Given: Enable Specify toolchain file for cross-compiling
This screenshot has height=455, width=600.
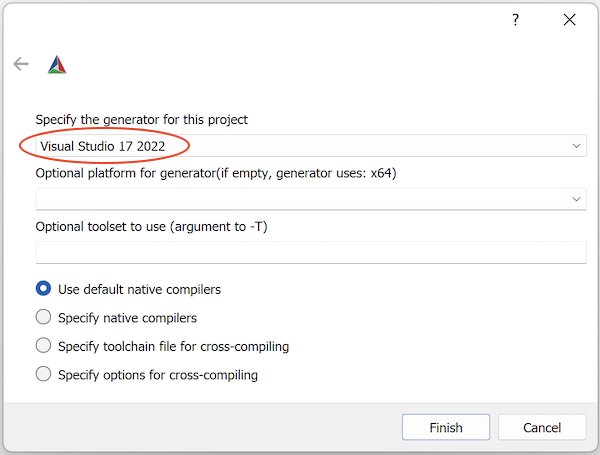Looking at the screenshot, I should [x=43, y=346].
